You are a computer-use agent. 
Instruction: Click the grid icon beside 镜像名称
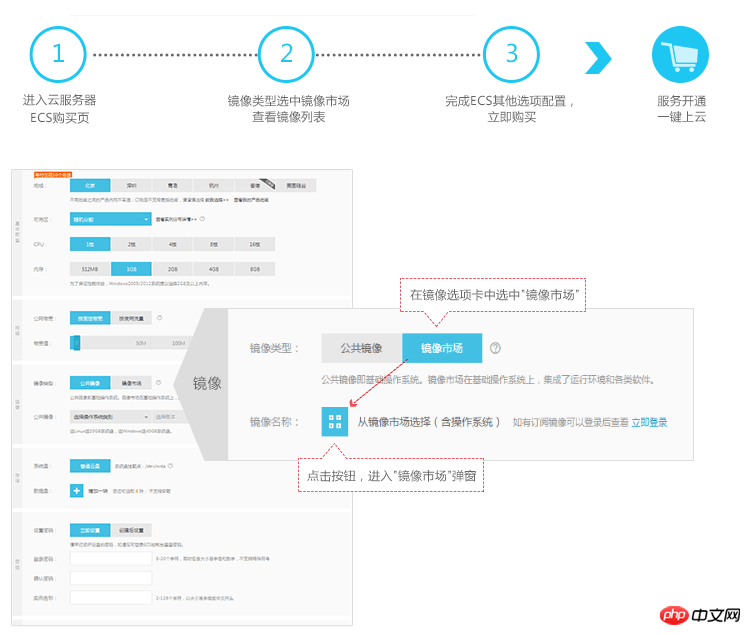(335, 421)
